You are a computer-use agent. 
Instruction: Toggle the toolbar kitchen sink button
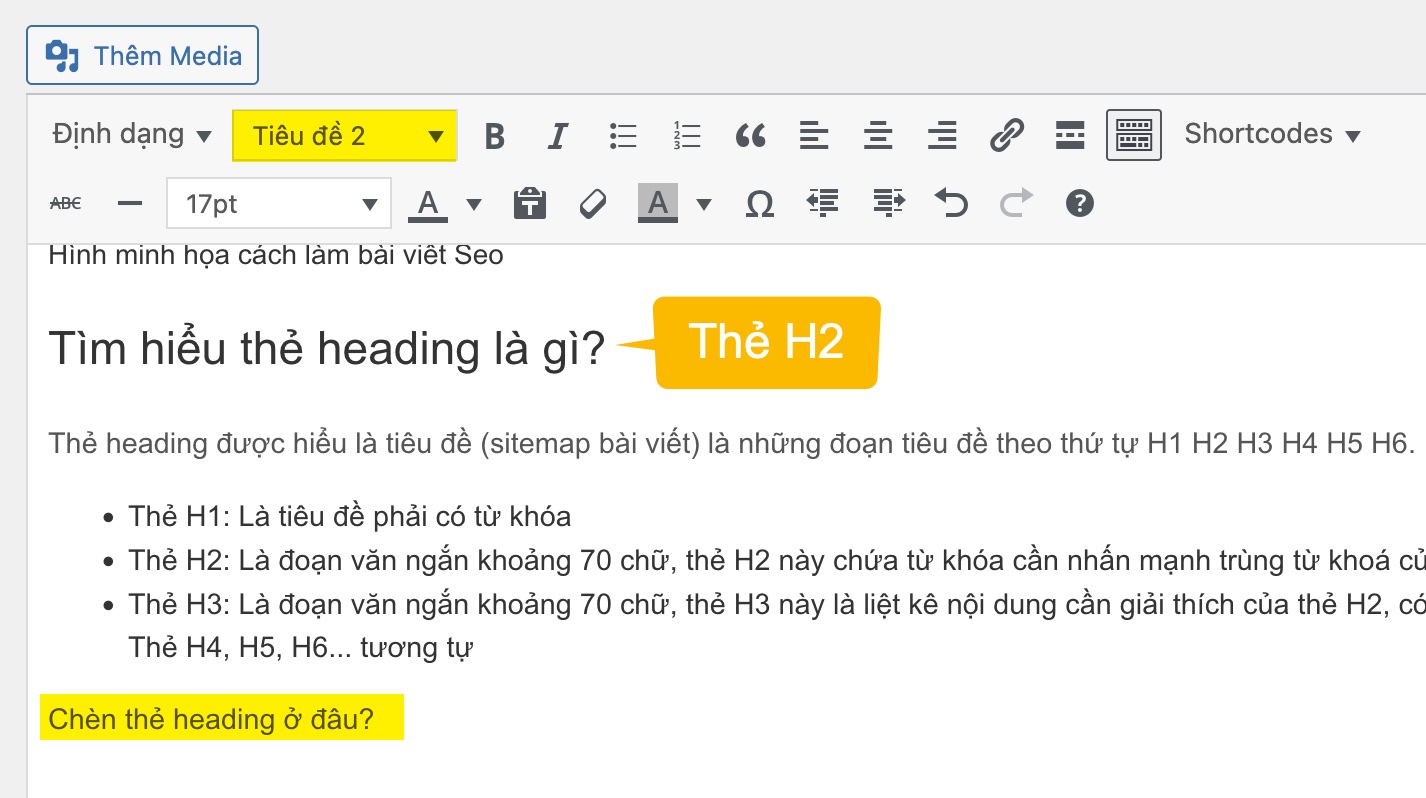[x=1134, y=135]
